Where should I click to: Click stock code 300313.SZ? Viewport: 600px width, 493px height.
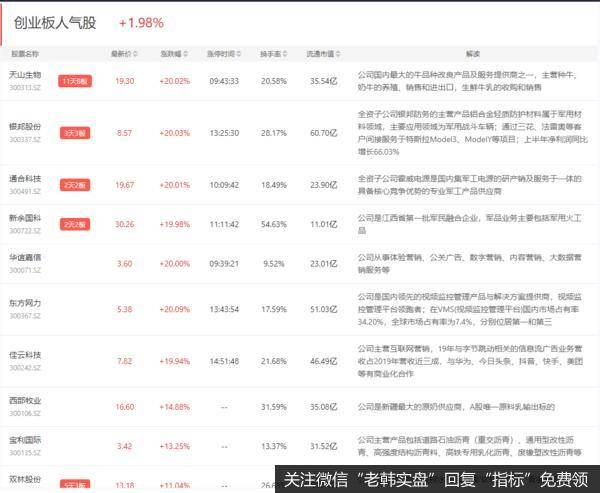click(25, 88)
